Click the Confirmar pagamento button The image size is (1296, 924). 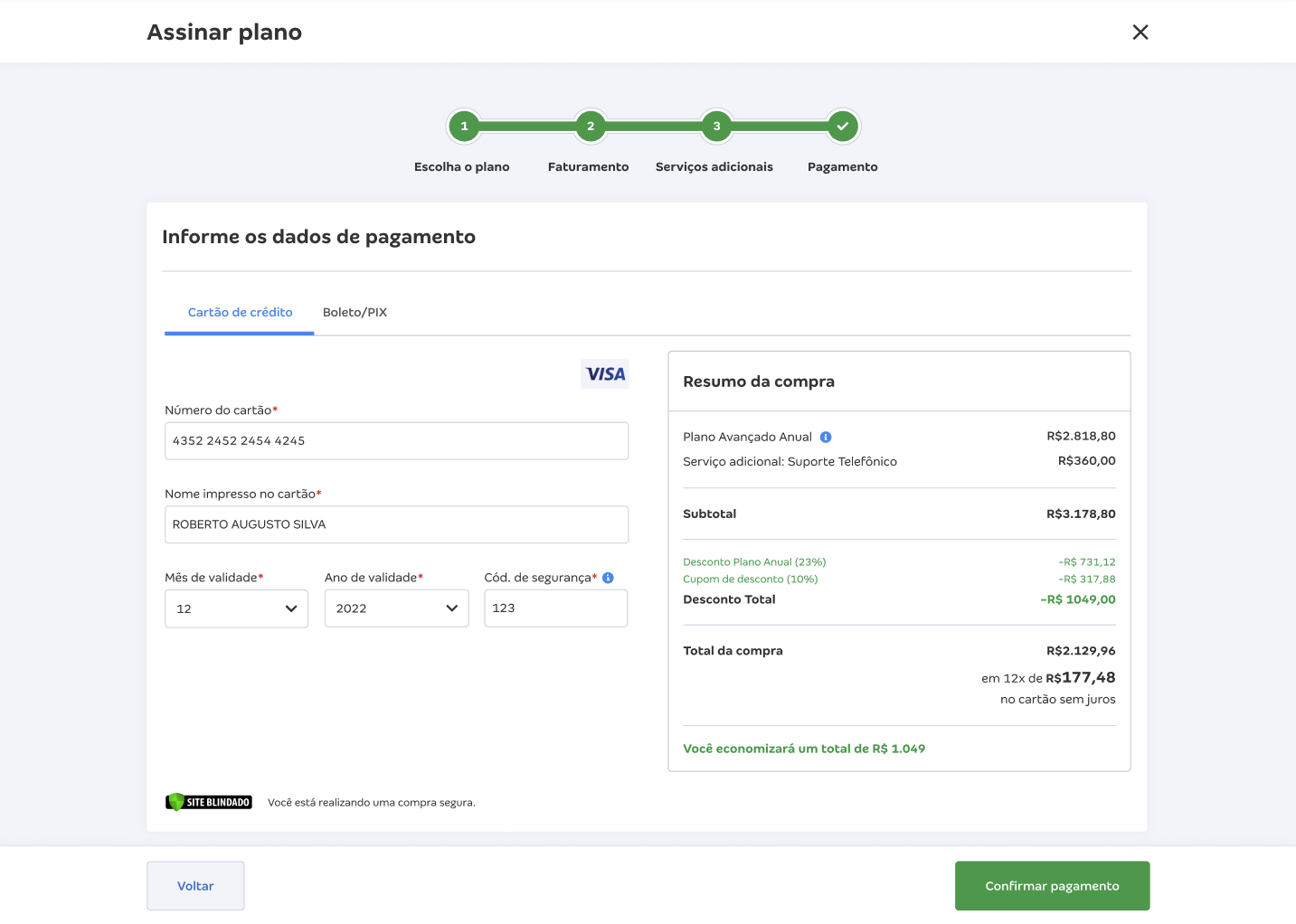coord(1053,886)
